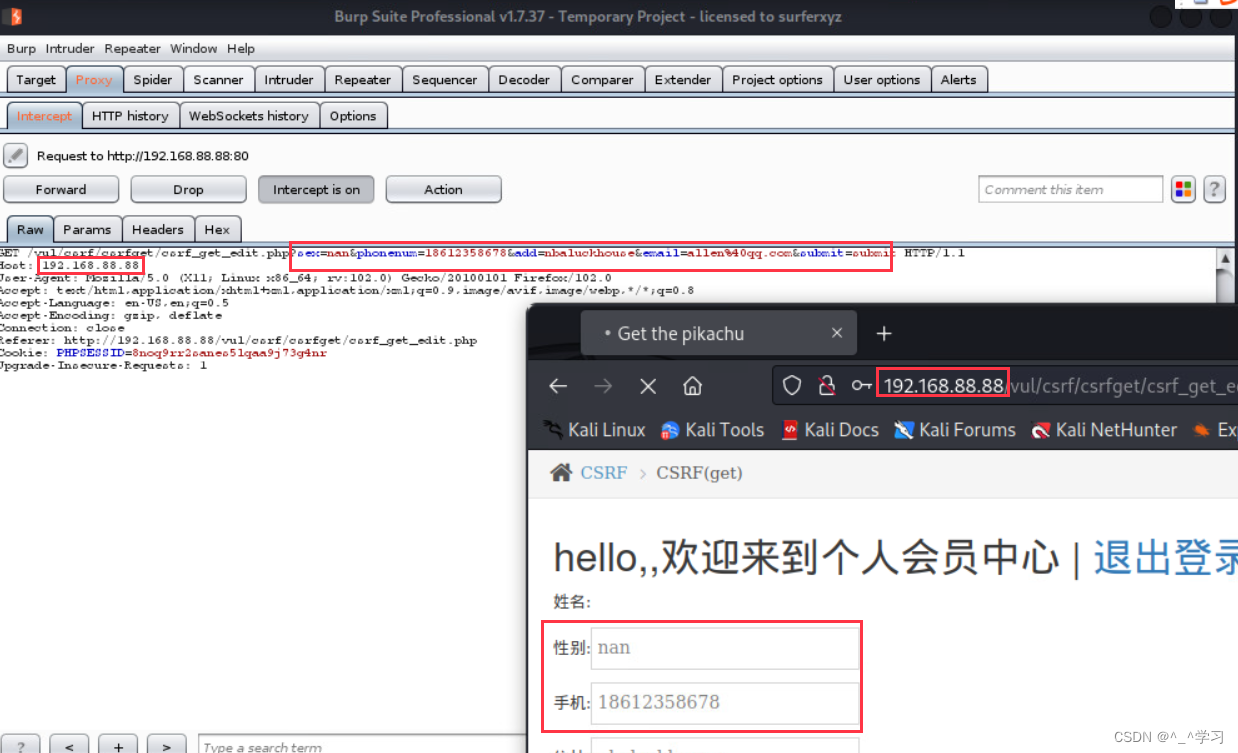Click the 'Comment this item' input field
The height and width of the screenshot is (753, 1238).
click(x=1069, y=189)
